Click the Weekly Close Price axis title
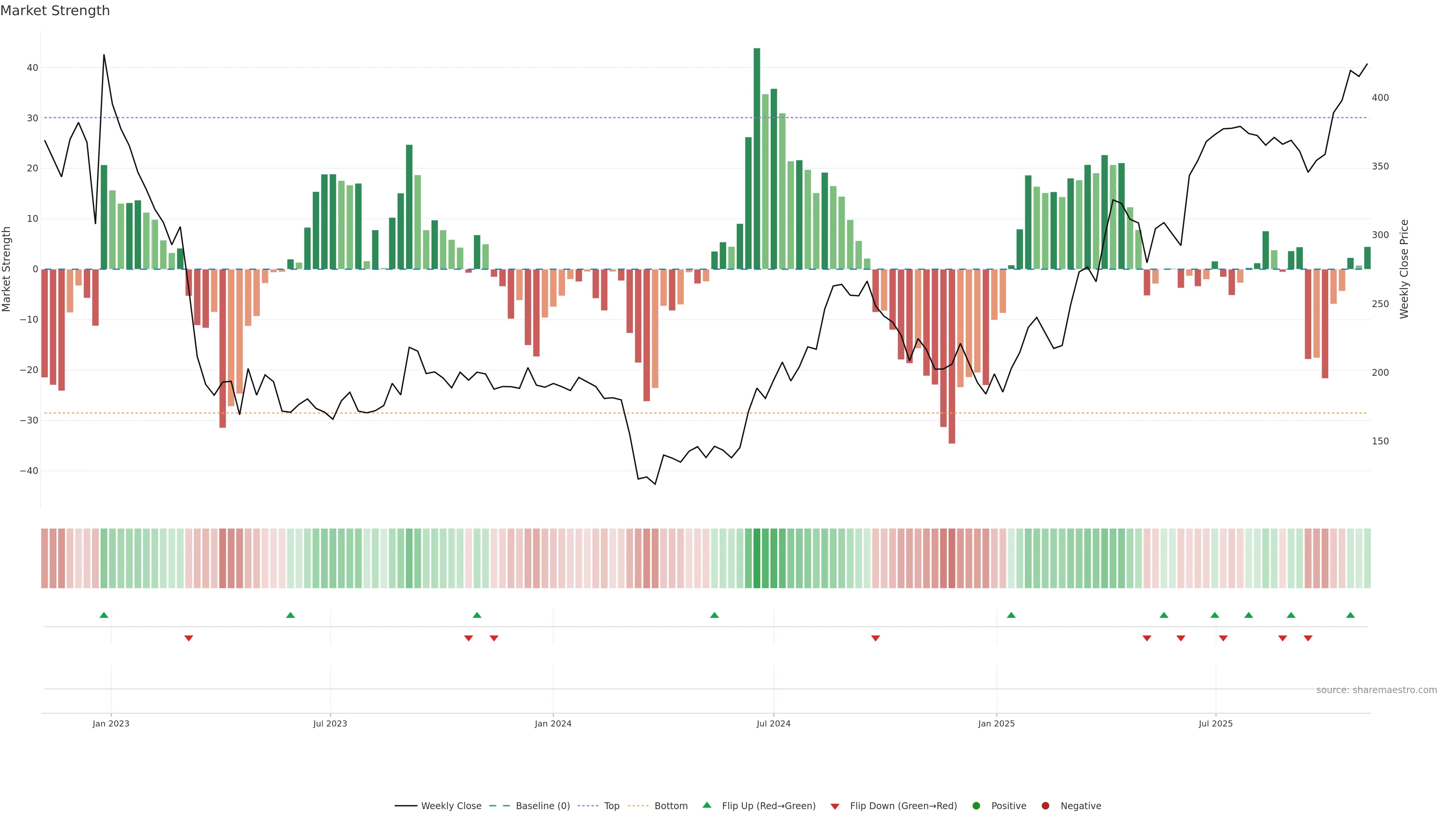The width and height of the screenshot is (1456, 819). click(1404, 269)
